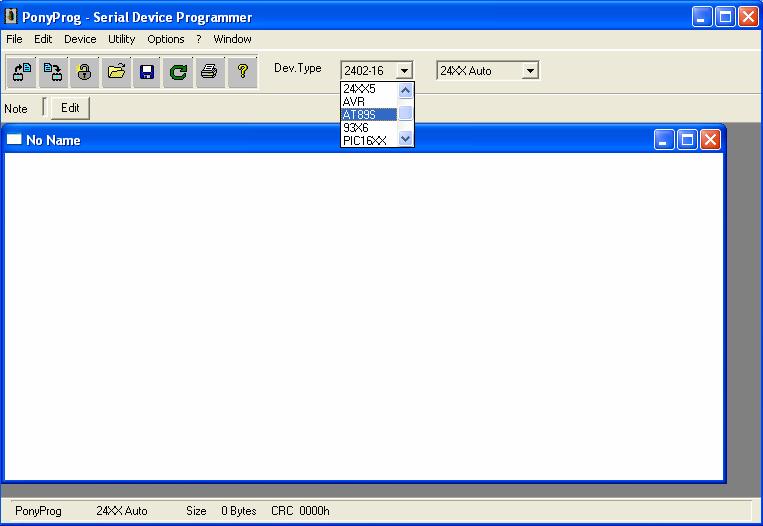
Task: Click the PonyProg title bar app icon
Action: pos(11,17)
